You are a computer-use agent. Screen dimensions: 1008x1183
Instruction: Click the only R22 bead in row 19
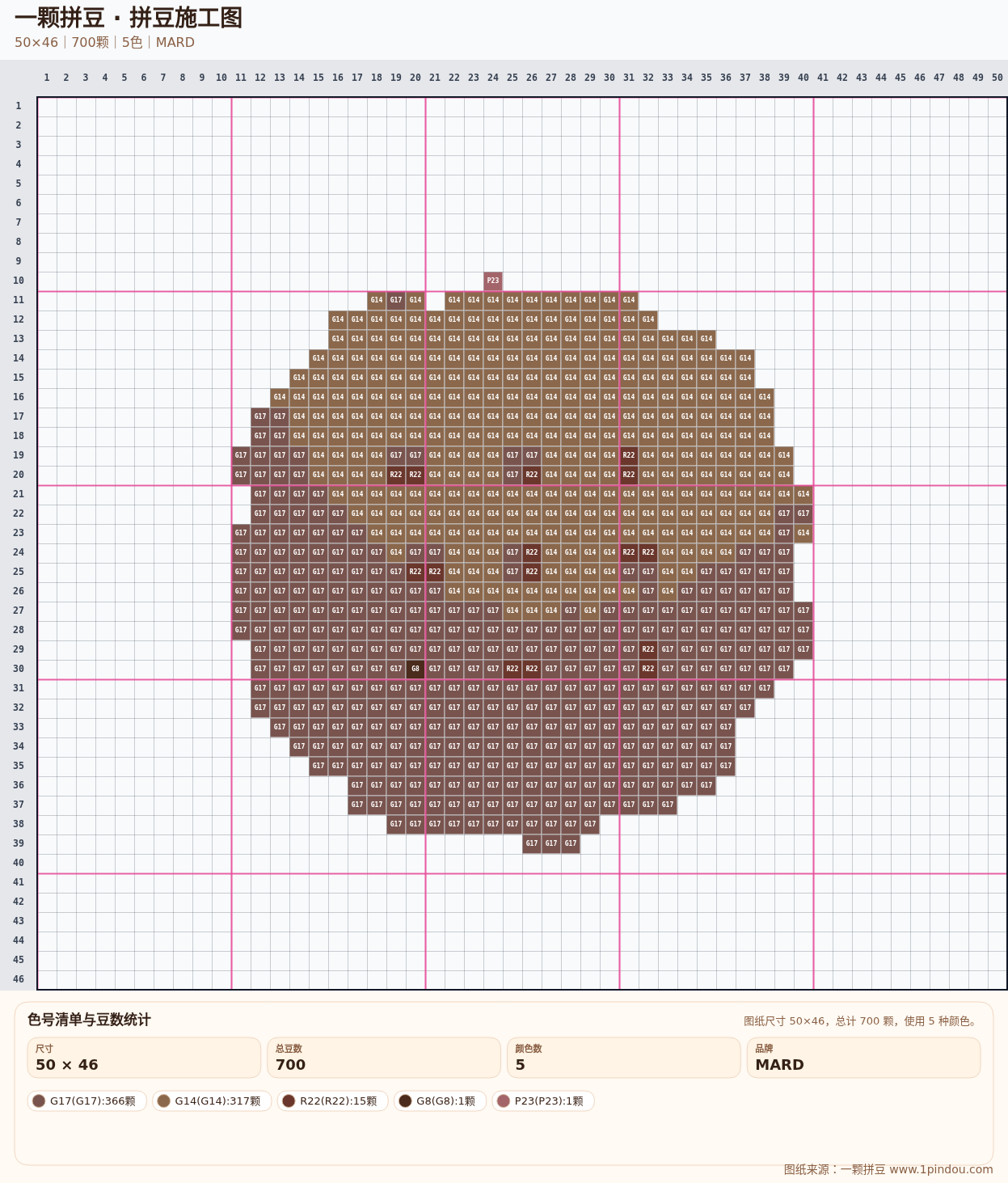click(629, 455)
